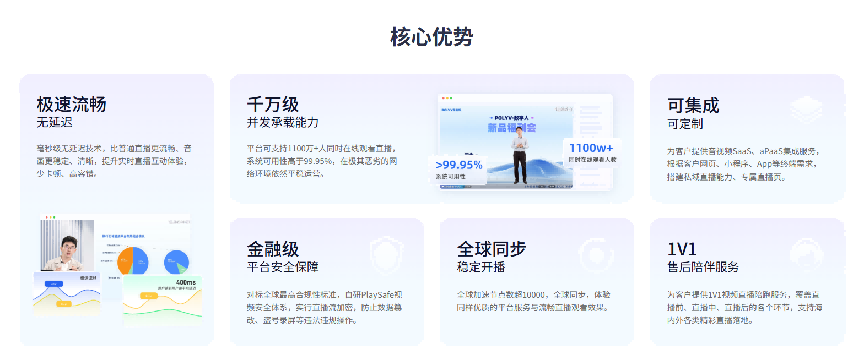Click the 金融级 card title
Screen dimensions: 864x360
[273, 249]
